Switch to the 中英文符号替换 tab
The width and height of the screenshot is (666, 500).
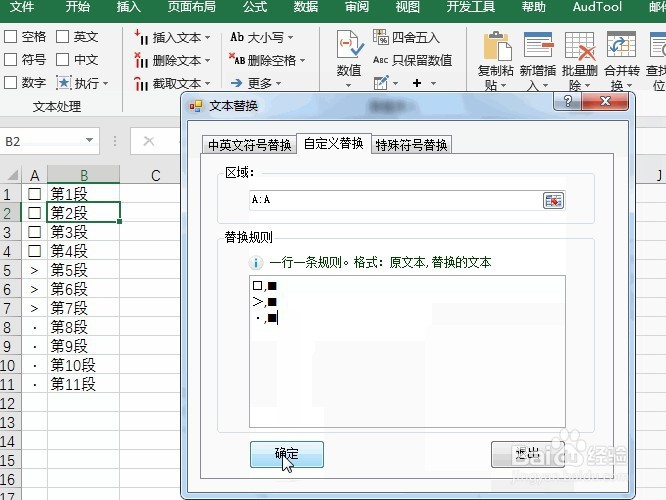[249, 145]
